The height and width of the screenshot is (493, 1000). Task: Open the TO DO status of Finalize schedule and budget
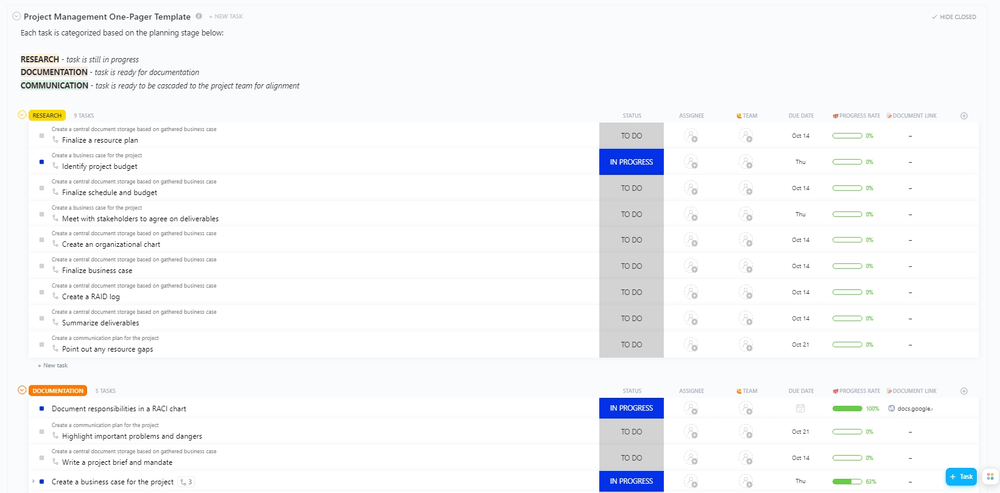tap(631, 188)
